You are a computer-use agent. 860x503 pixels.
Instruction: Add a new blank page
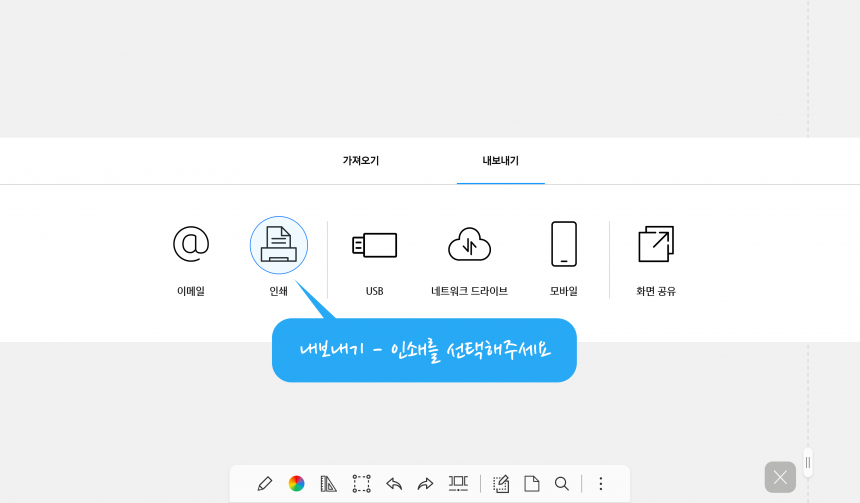(x=531, y=483)
